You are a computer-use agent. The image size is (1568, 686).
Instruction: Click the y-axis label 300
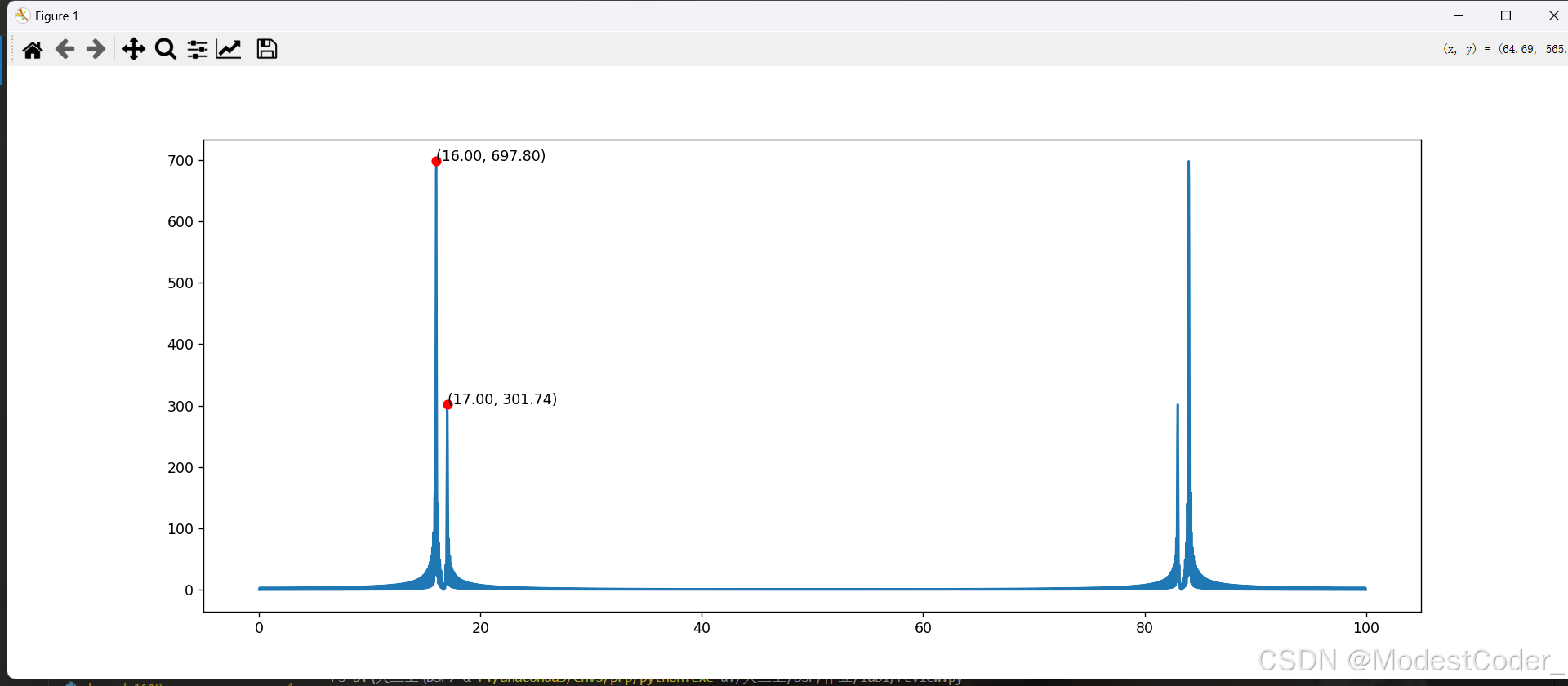point(180,407)
